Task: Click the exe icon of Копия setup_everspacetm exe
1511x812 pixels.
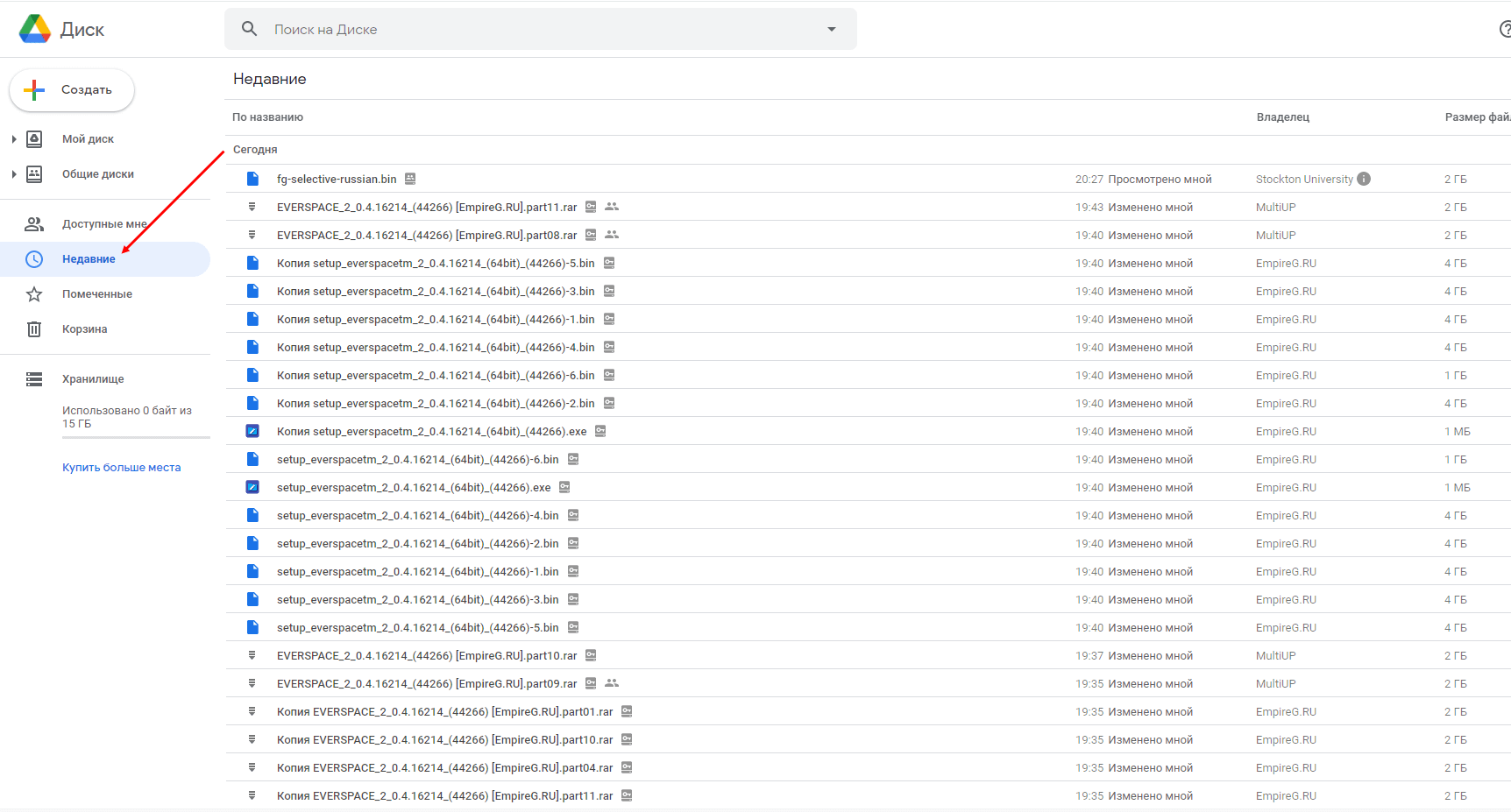Action: [252, 431]
